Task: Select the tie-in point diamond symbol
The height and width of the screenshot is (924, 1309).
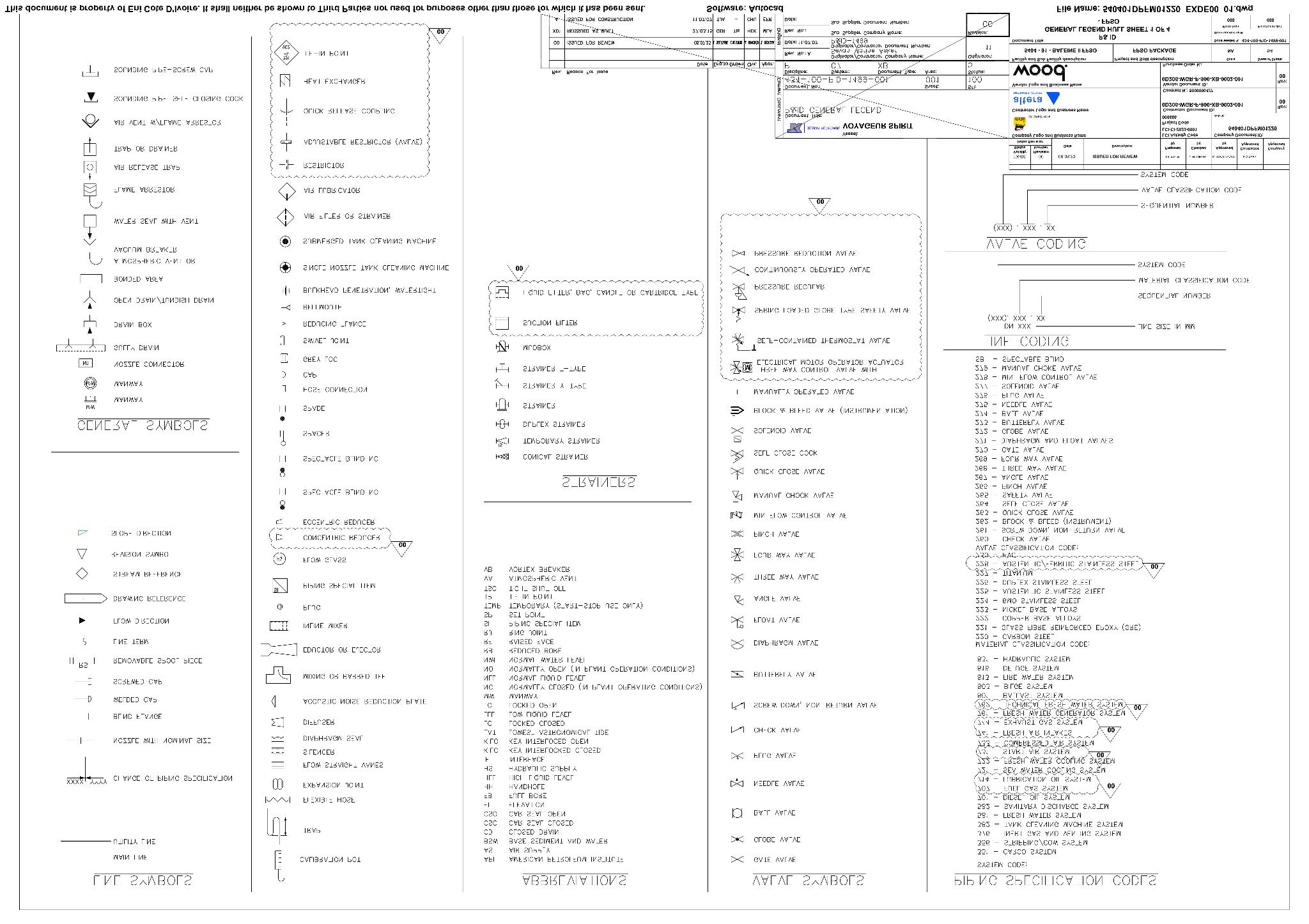Action: tap(286, 53)
